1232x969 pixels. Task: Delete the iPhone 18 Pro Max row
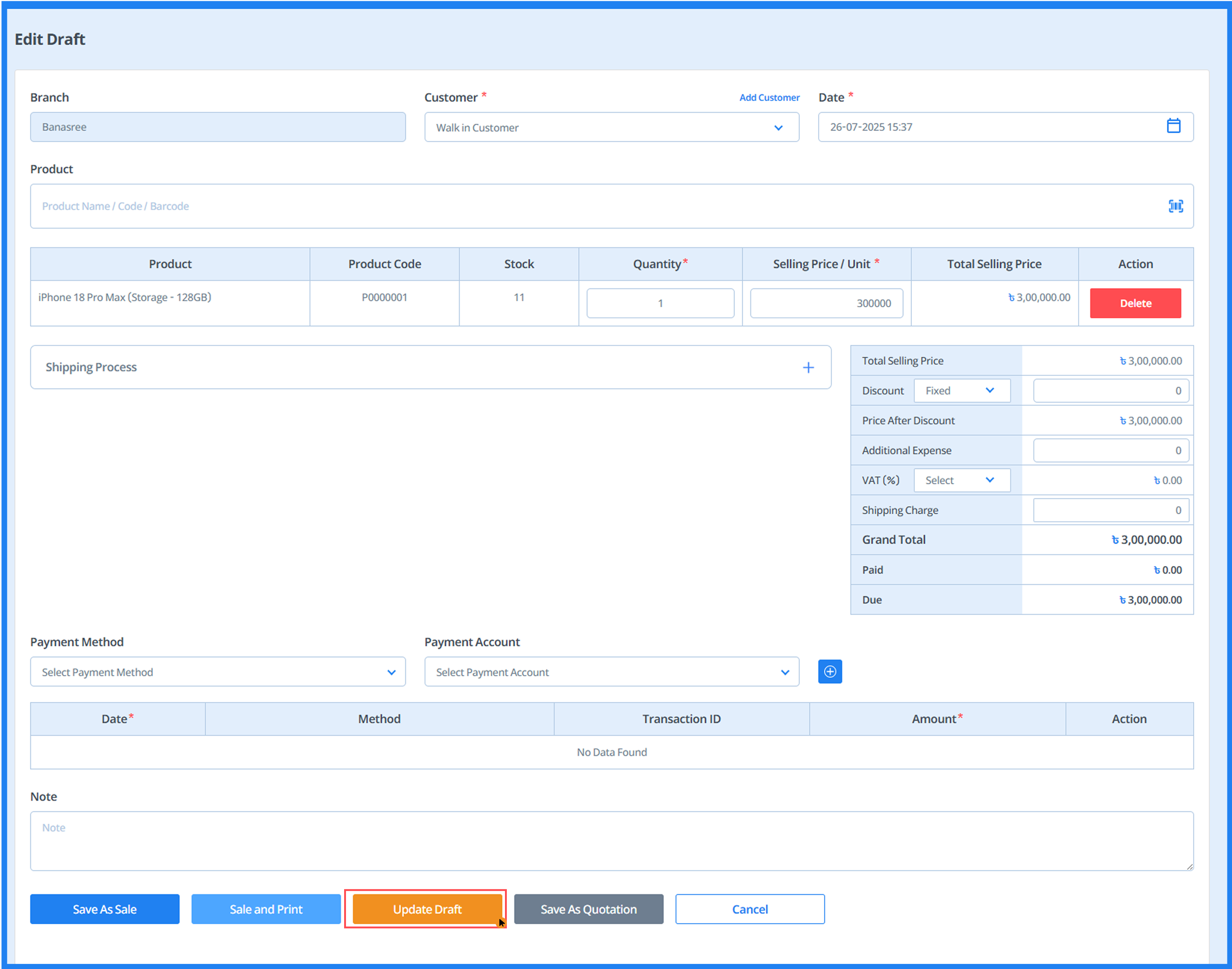(1134, 303)
